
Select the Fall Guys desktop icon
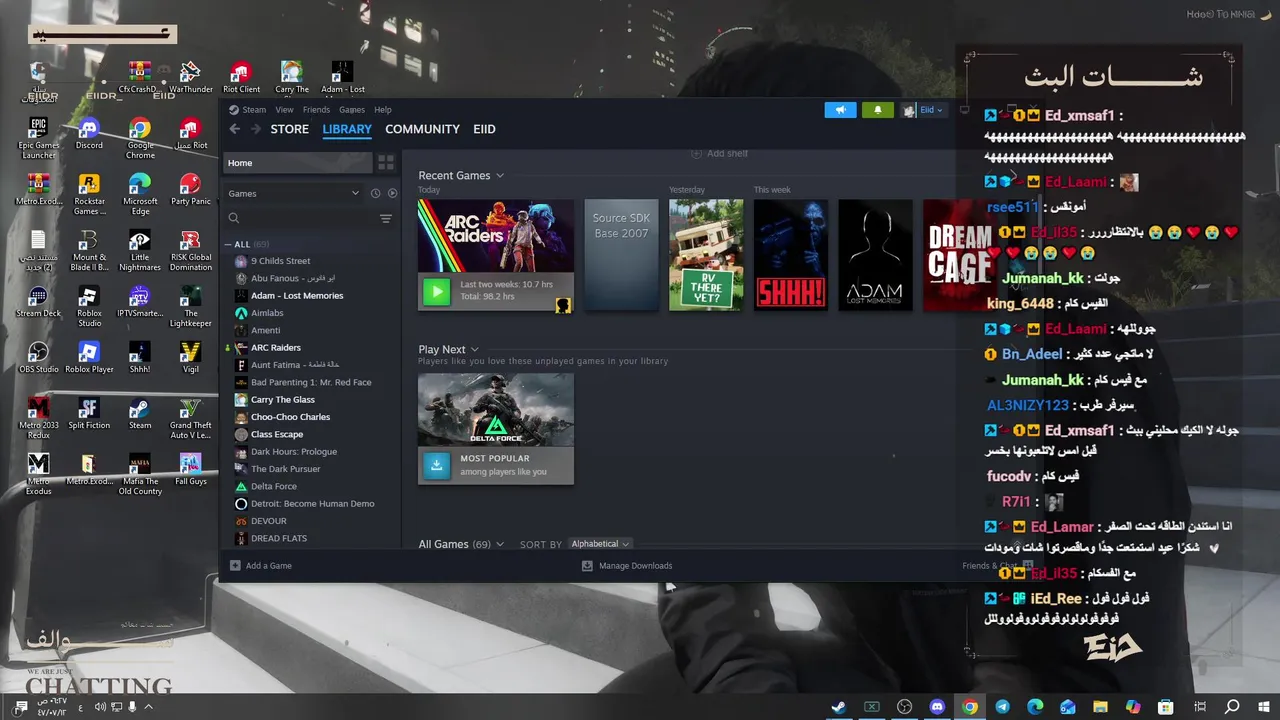[190, 469]
